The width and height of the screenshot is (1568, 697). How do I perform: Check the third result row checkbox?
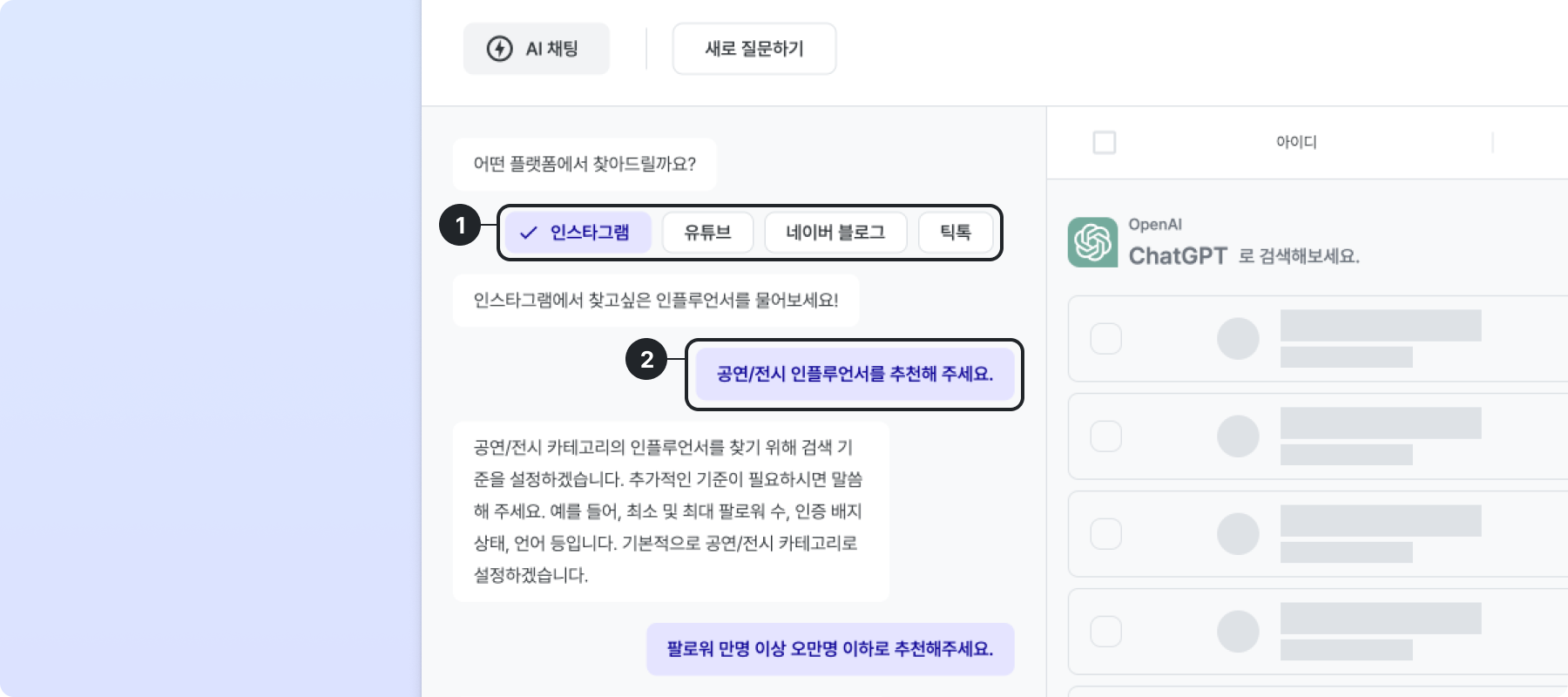pyautogui.click(x=1105, y=534)
